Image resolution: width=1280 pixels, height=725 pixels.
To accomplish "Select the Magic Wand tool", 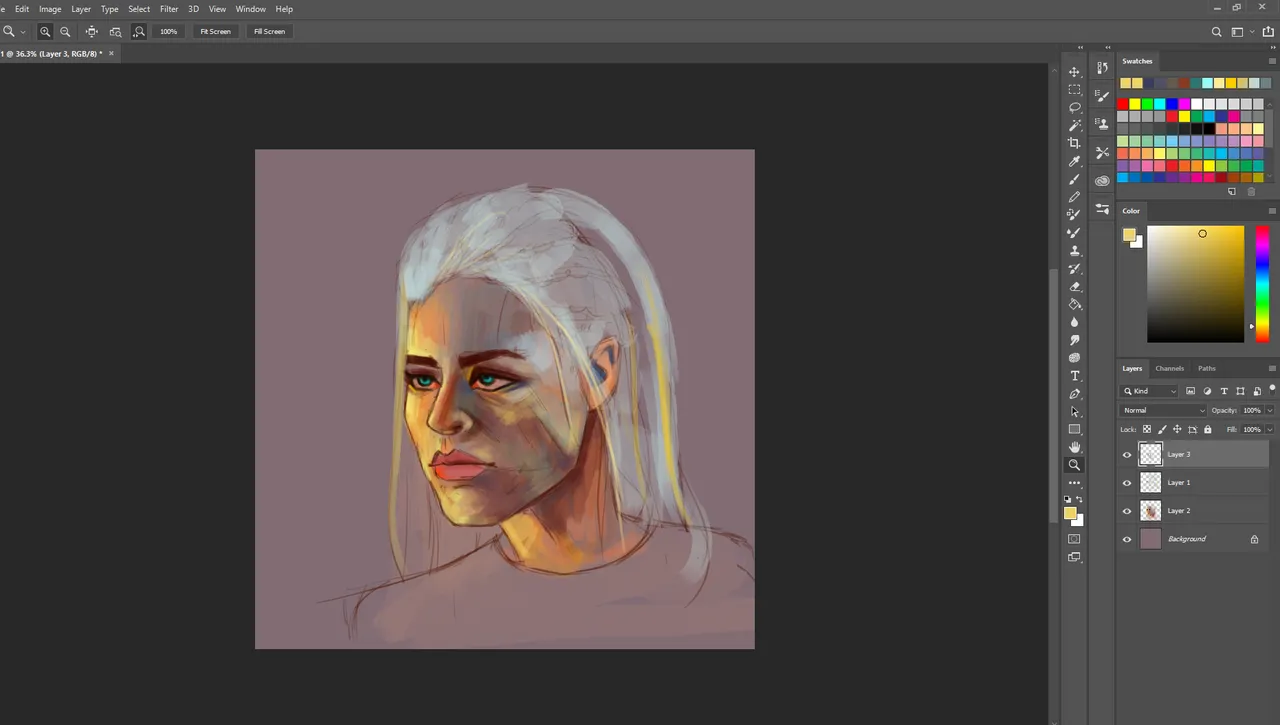I will pyautogui.click(x=1075, y=125).
